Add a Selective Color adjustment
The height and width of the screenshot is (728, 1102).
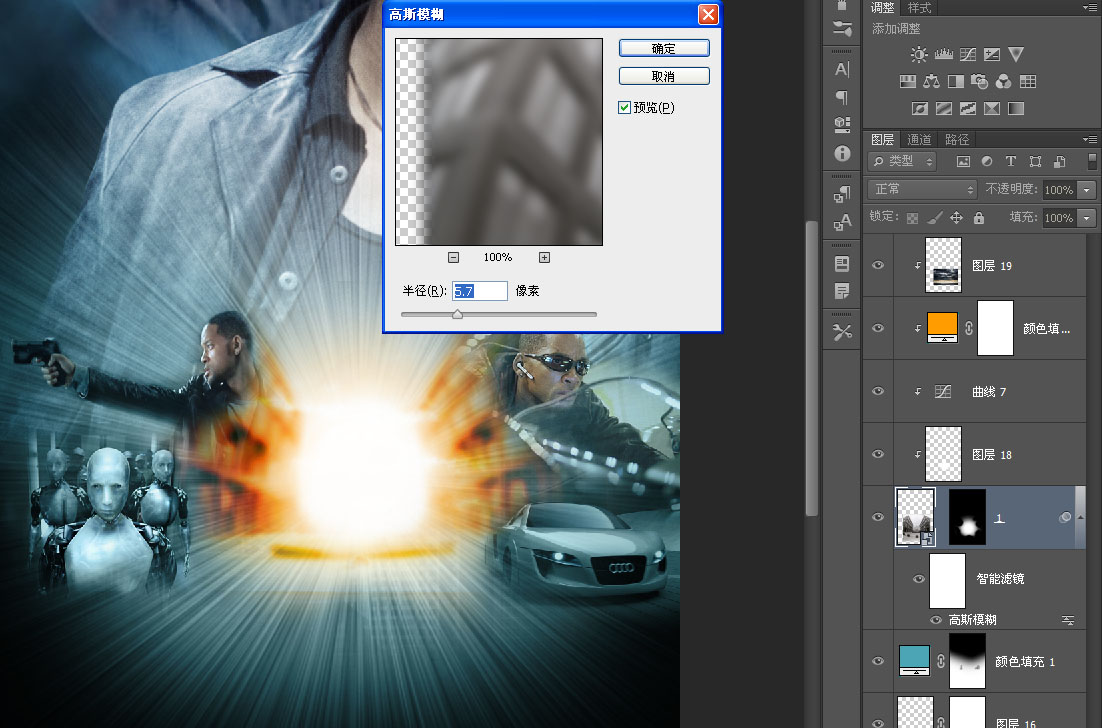992,108
